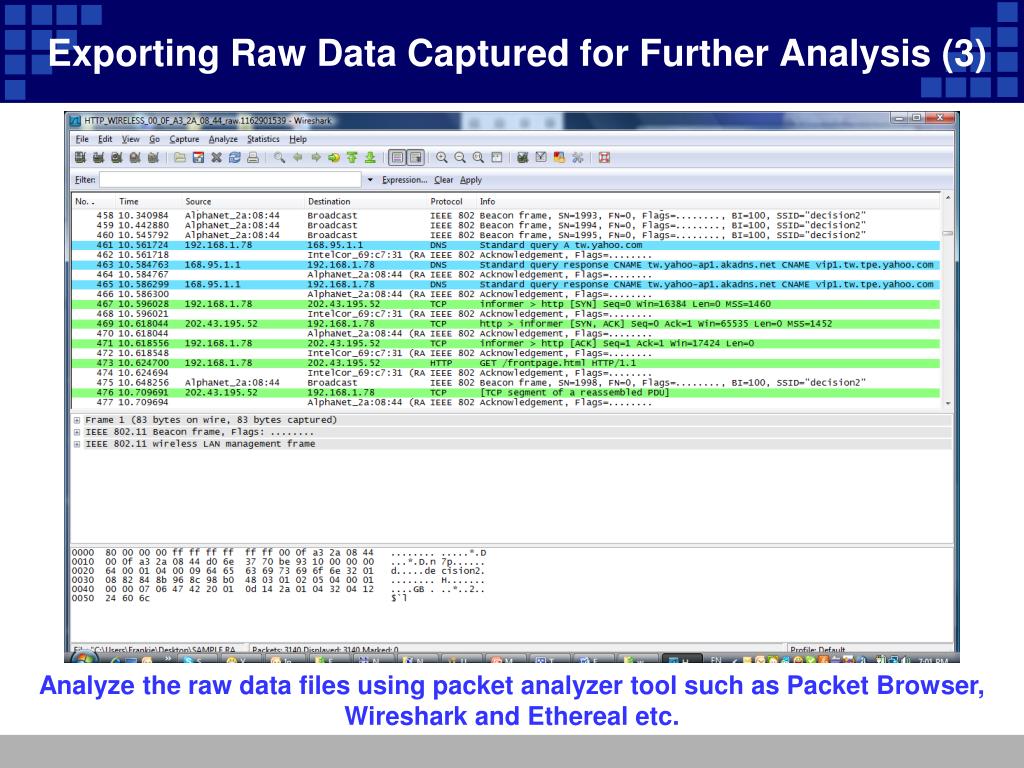Select packet 463 DNS query response
This screenshot has height=768, width=1024.
pos(505,265)
